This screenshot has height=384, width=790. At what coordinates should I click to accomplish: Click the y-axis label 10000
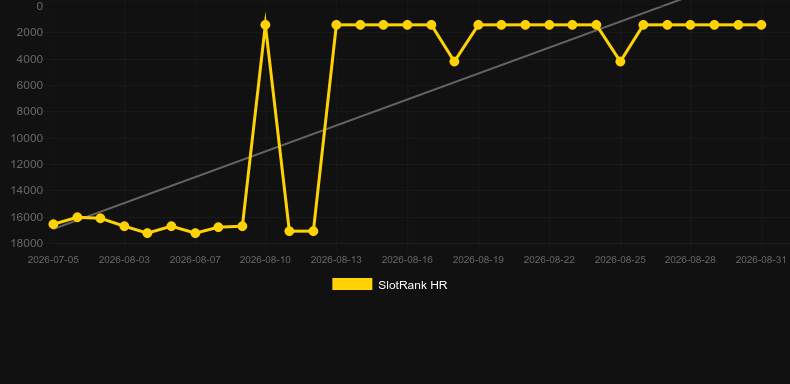(27, 138)
